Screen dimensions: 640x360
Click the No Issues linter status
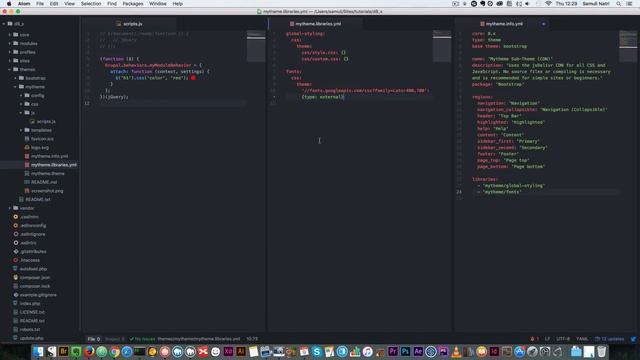142,339
